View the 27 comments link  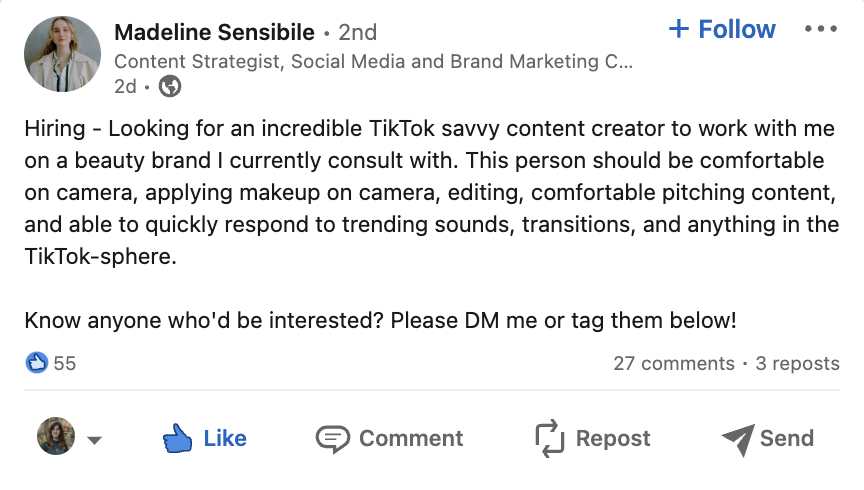coord(673,363)
